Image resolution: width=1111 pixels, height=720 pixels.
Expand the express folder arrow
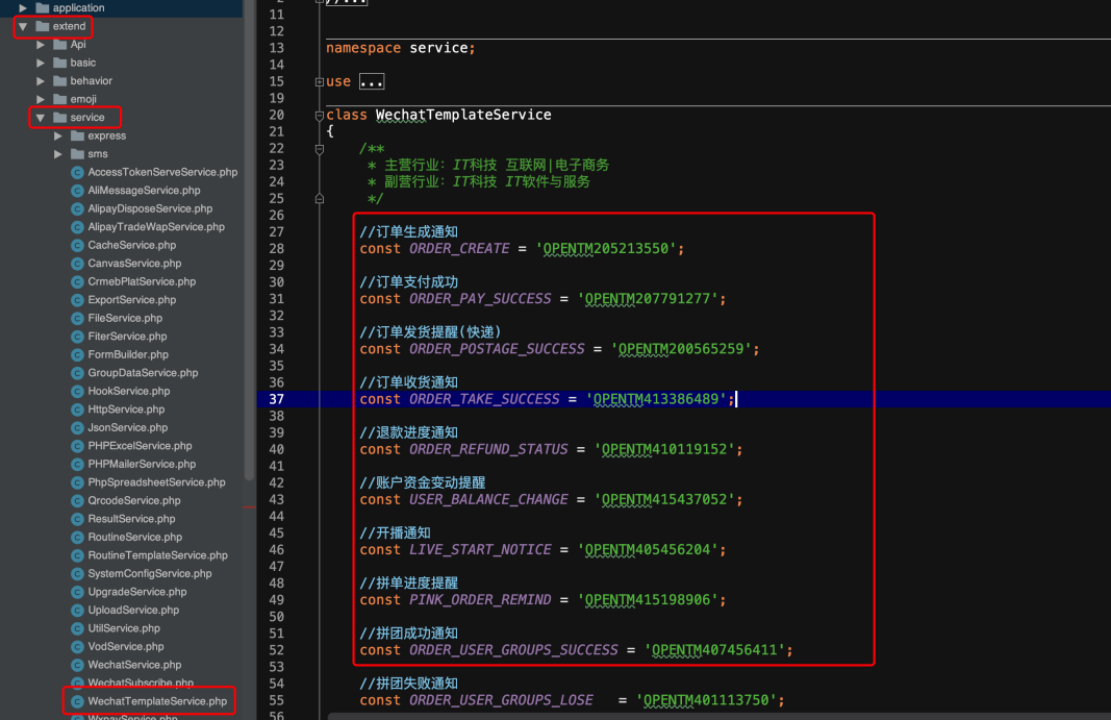tap(58, 136)
